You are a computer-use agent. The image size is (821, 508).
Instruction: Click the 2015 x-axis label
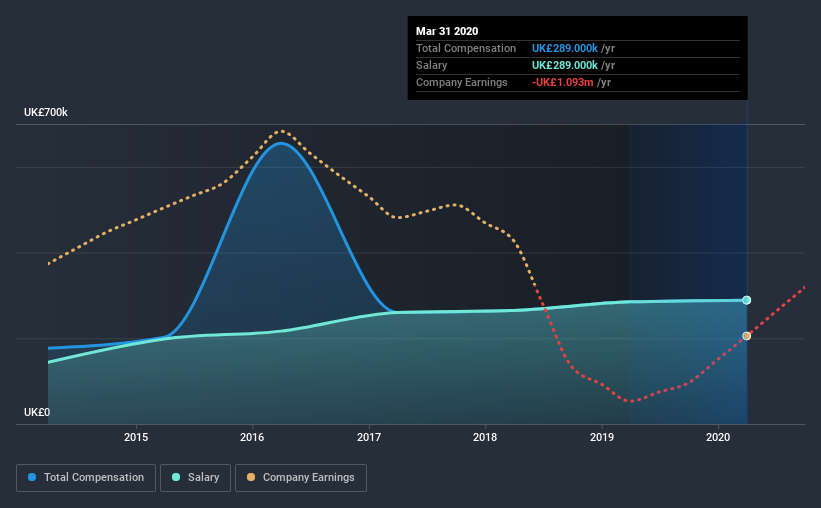(136, 437)
